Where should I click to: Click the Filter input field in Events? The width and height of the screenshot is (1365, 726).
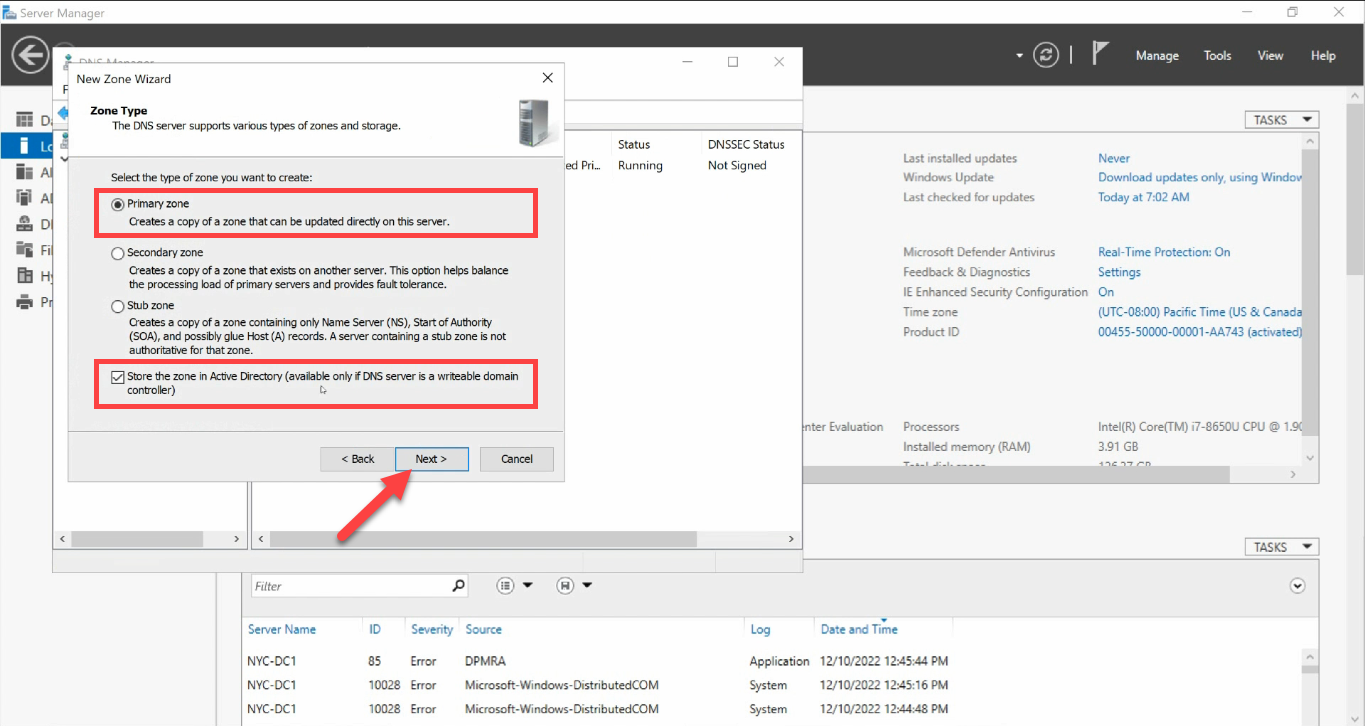click(x=349, y=586)
